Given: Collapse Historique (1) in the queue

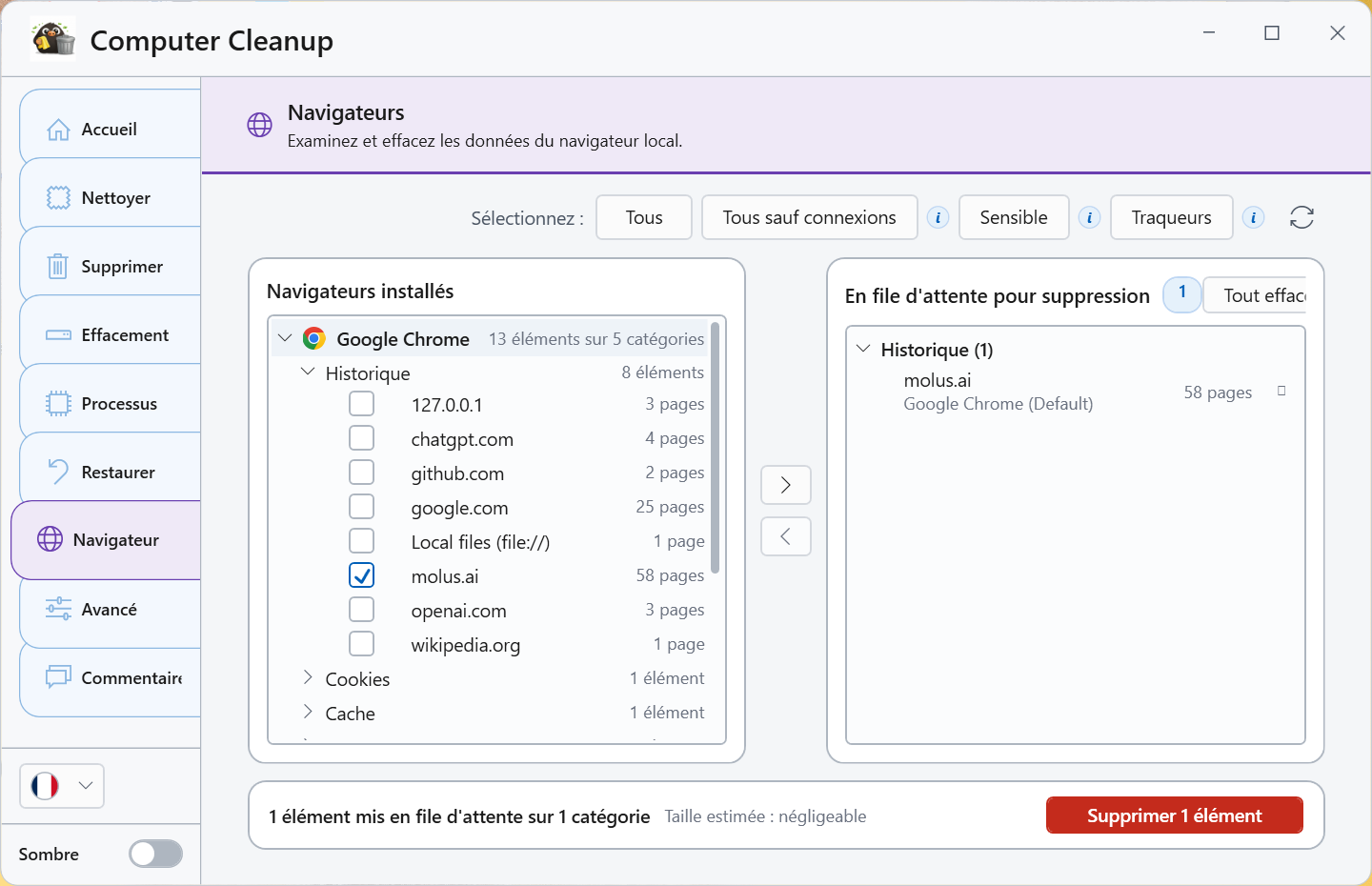Looking at the screenshot, I should click(x=863, y=349).
